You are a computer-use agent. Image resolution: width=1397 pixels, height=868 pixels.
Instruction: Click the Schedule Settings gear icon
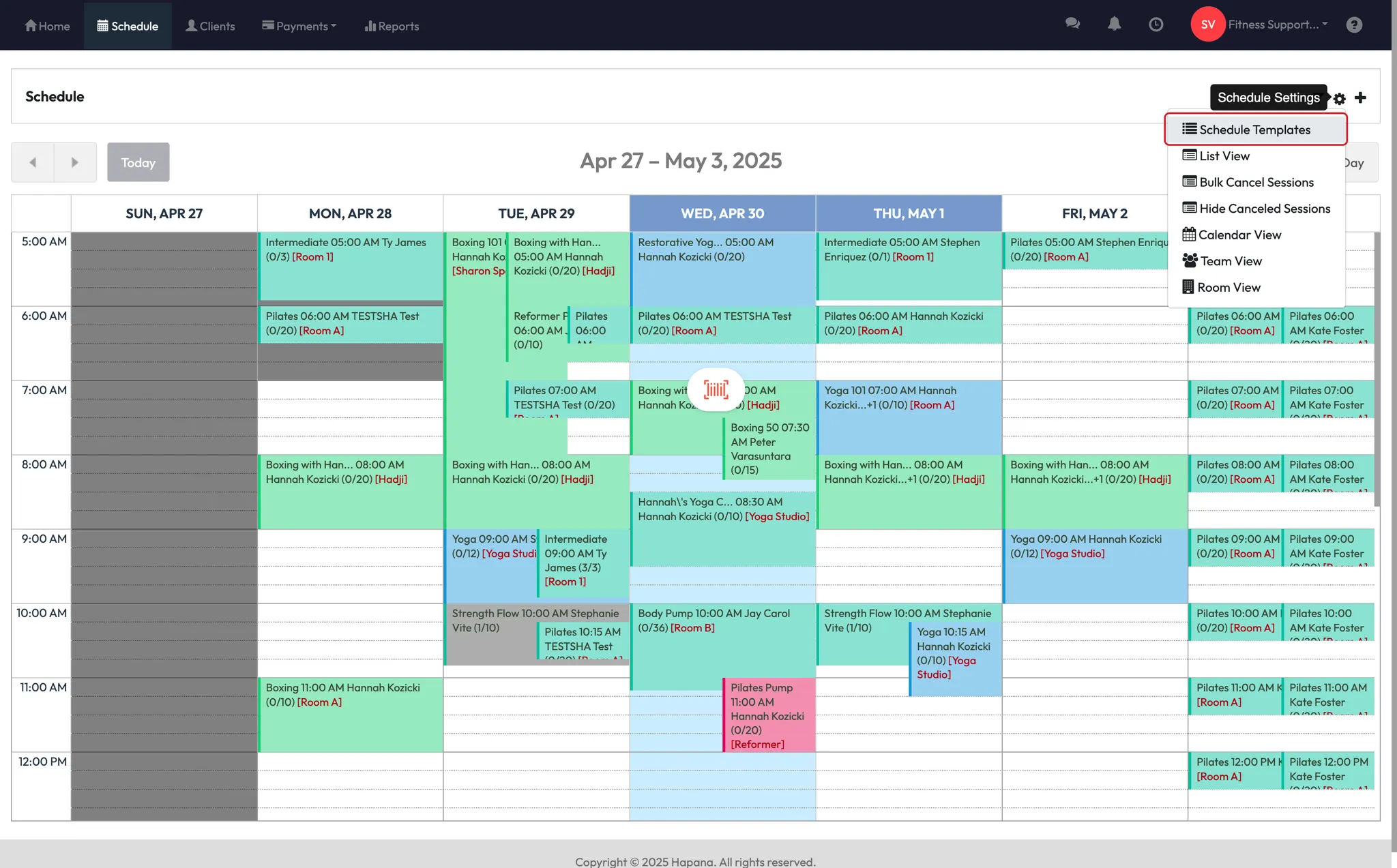pyautogui.click(x=1340, y=98)
